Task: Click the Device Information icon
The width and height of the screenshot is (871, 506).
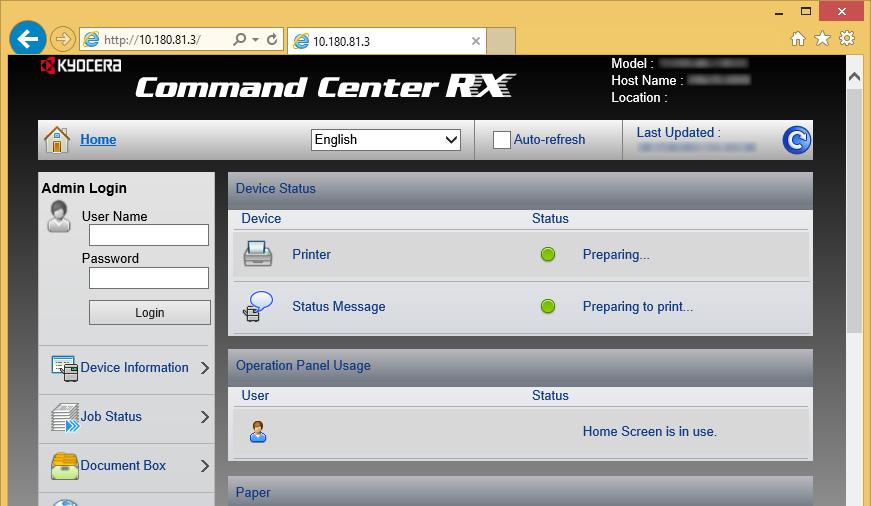Action: click(64, 368)
